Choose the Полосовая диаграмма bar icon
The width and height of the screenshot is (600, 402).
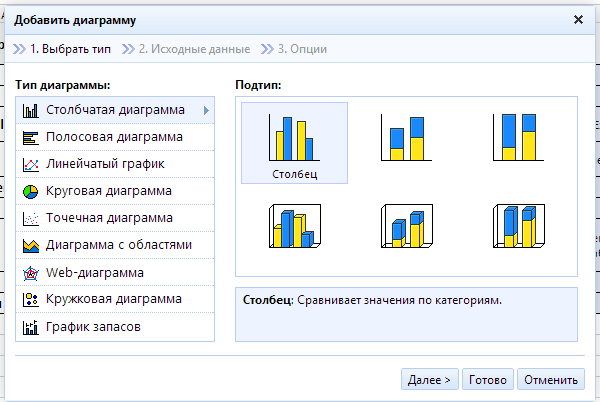tap(30, 137)
